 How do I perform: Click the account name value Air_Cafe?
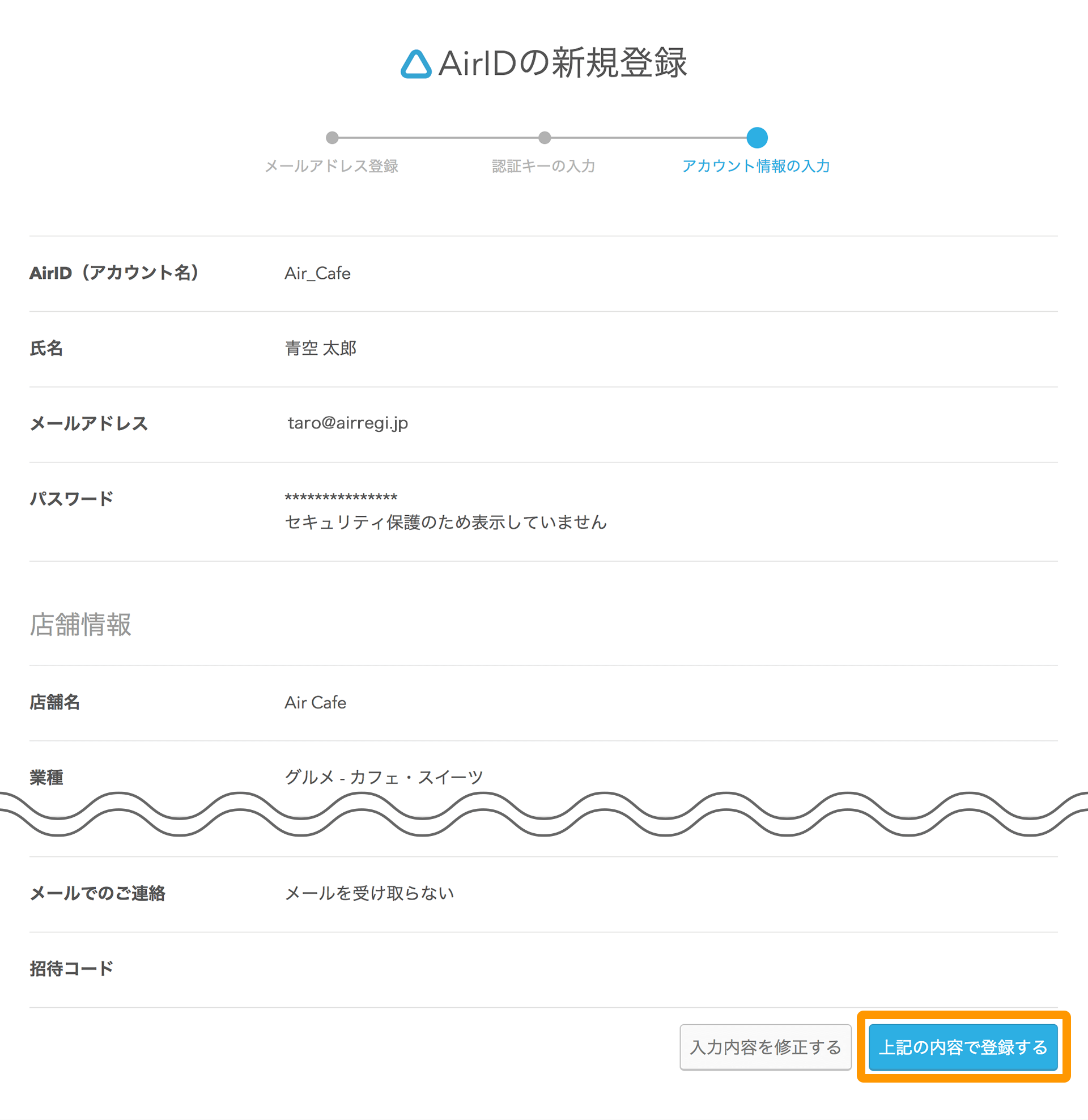[318, 273]
